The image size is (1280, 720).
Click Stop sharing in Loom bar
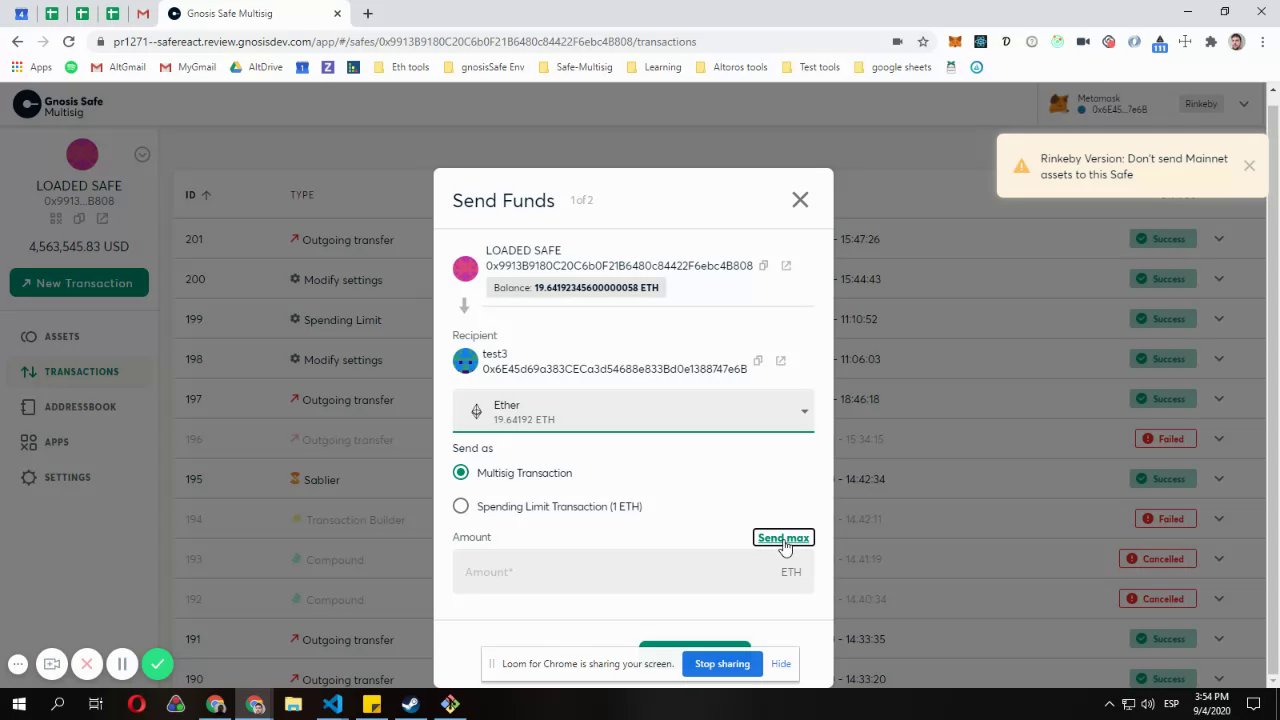point(722,664)
